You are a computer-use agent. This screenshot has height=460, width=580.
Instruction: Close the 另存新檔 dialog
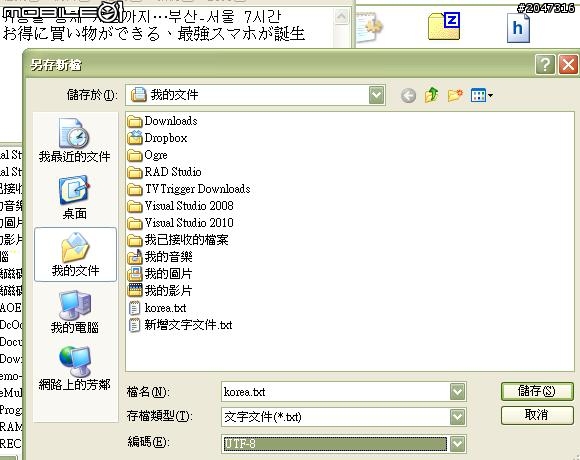[x=568, y=65]
